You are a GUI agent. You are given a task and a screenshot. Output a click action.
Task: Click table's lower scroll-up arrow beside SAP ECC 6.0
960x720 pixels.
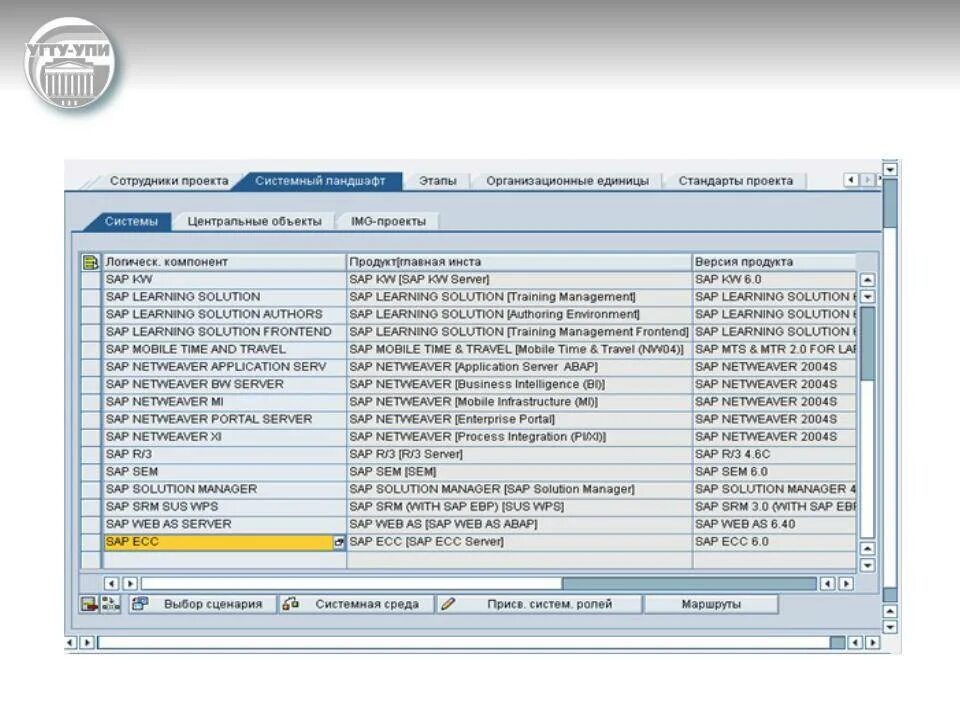click(868, 549)
